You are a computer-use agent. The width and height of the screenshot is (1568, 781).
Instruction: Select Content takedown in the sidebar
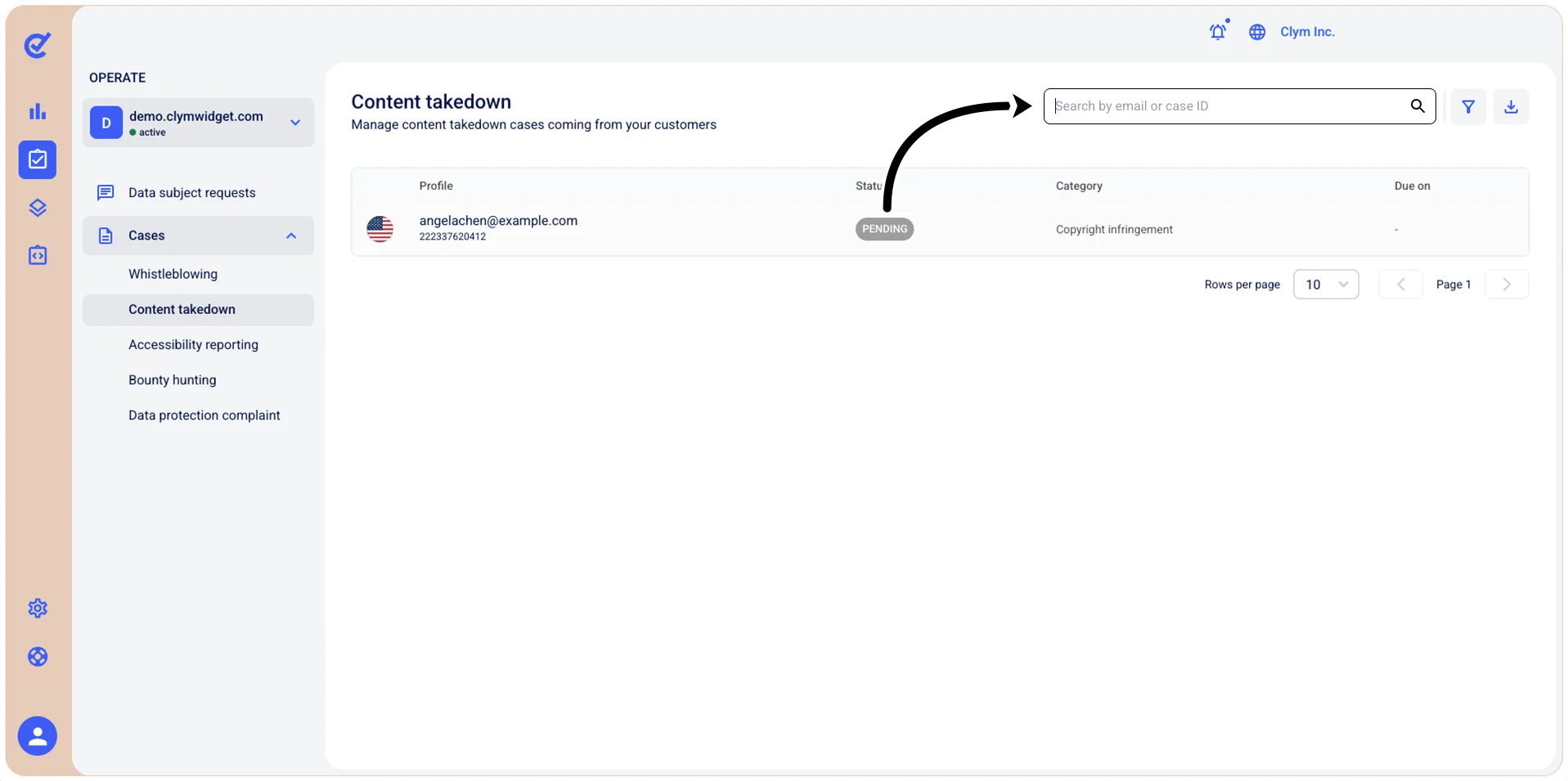[198, 310]
